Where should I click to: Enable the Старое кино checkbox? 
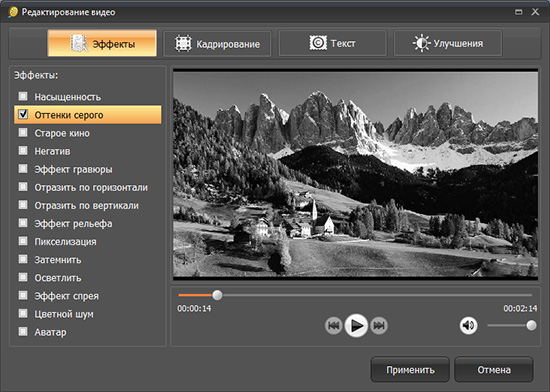[23, 133]
